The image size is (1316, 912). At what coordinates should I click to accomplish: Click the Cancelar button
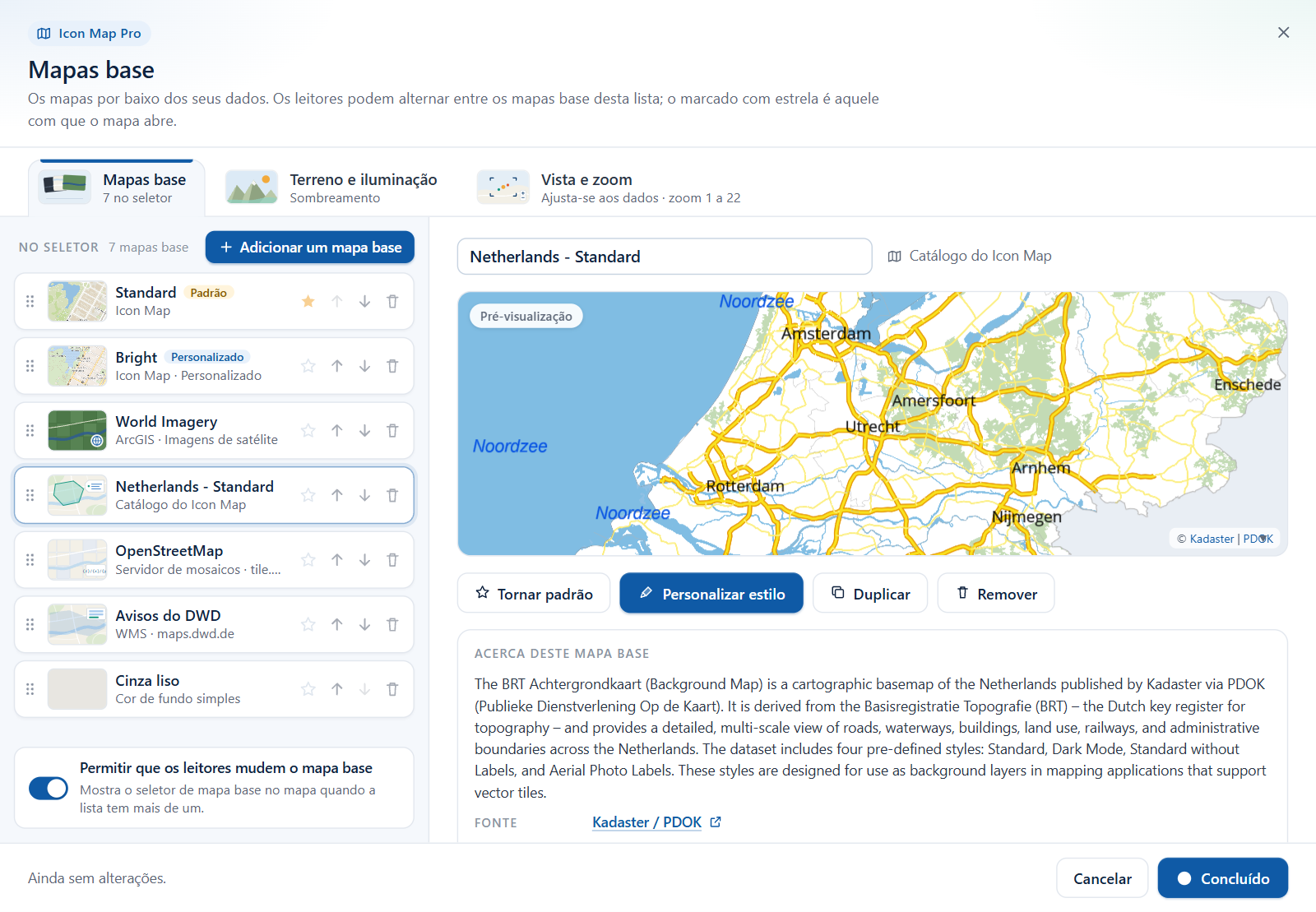1102,878
